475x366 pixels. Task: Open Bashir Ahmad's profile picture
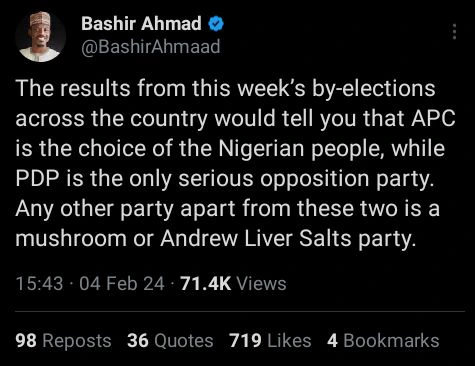click(x=41, y=37)
